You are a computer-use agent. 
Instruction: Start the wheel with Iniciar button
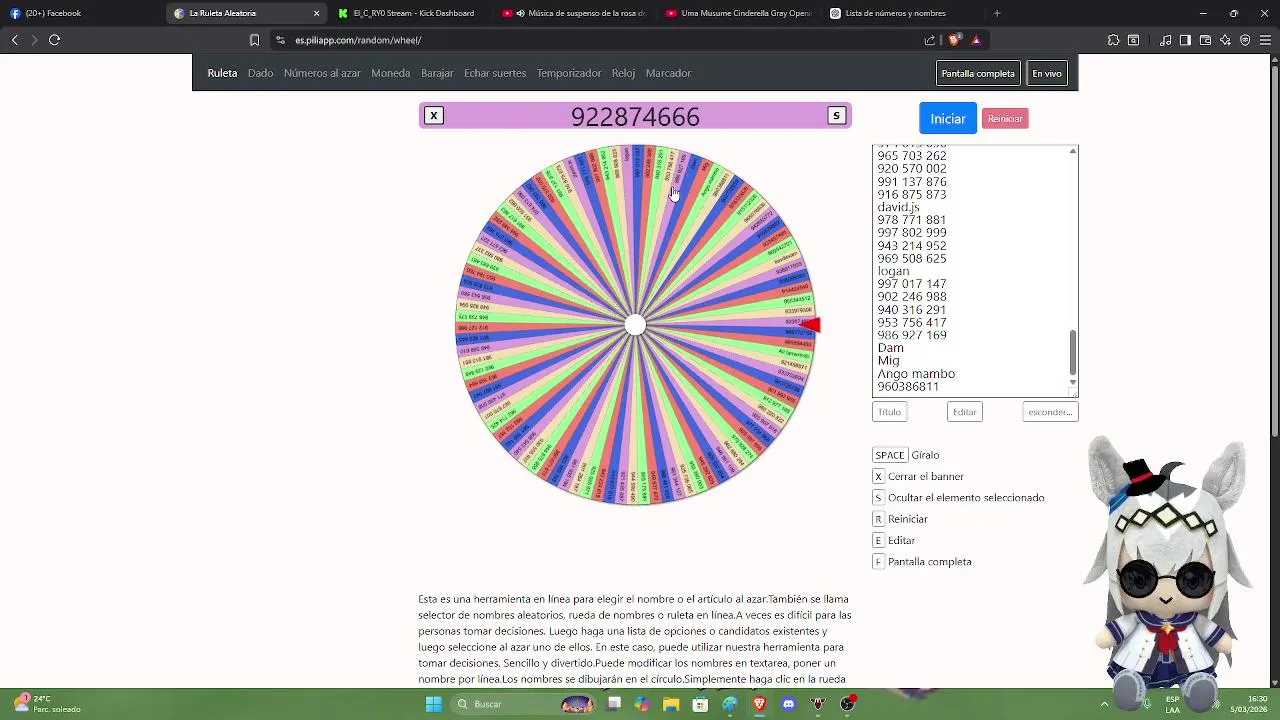click(x=948, y=118)
